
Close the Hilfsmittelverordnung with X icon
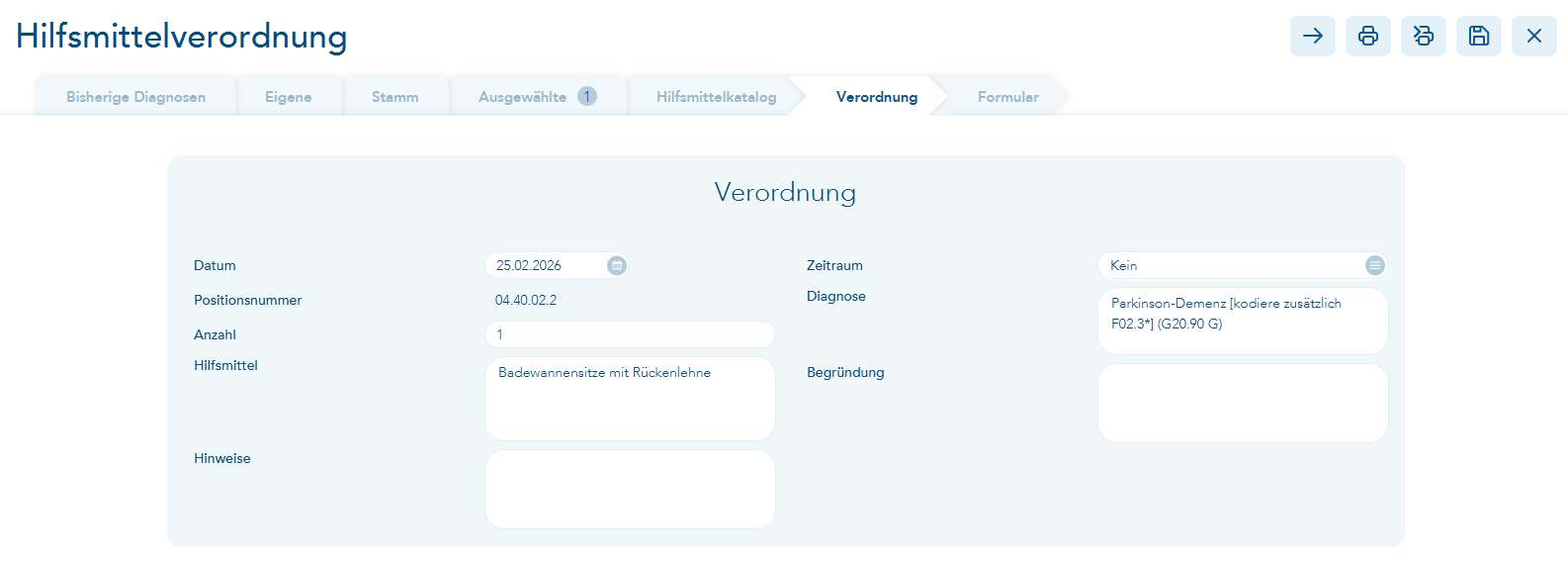click(x=1534, y=36)
